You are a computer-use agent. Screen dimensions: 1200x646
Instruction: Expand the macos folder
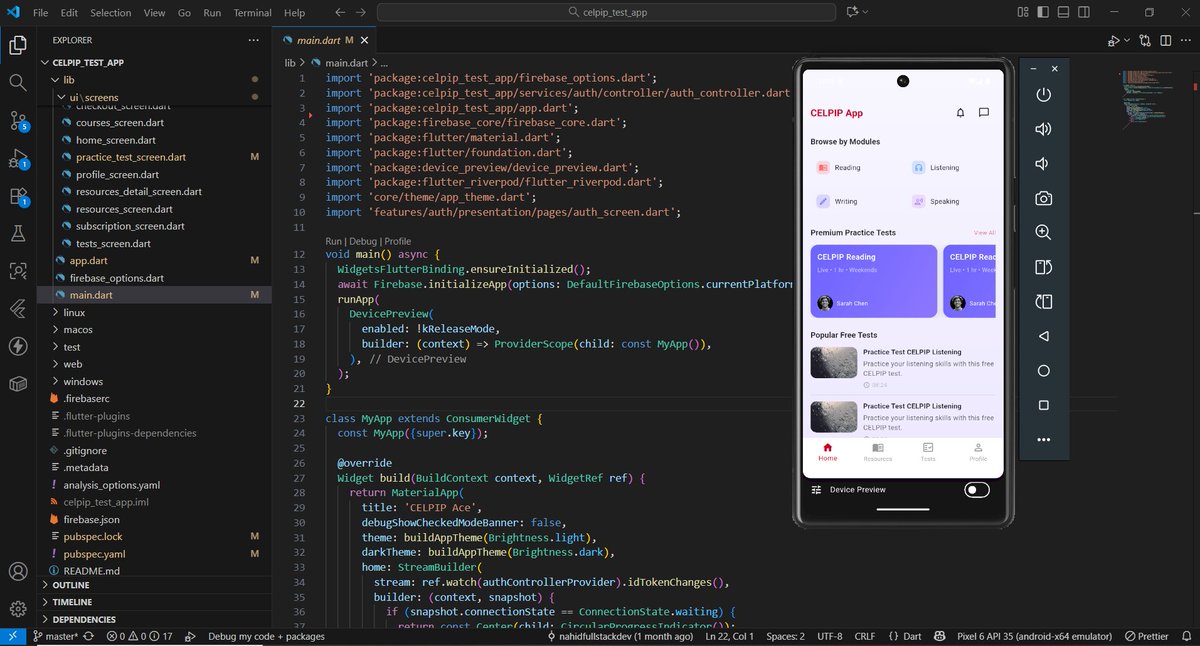[78, 330]
